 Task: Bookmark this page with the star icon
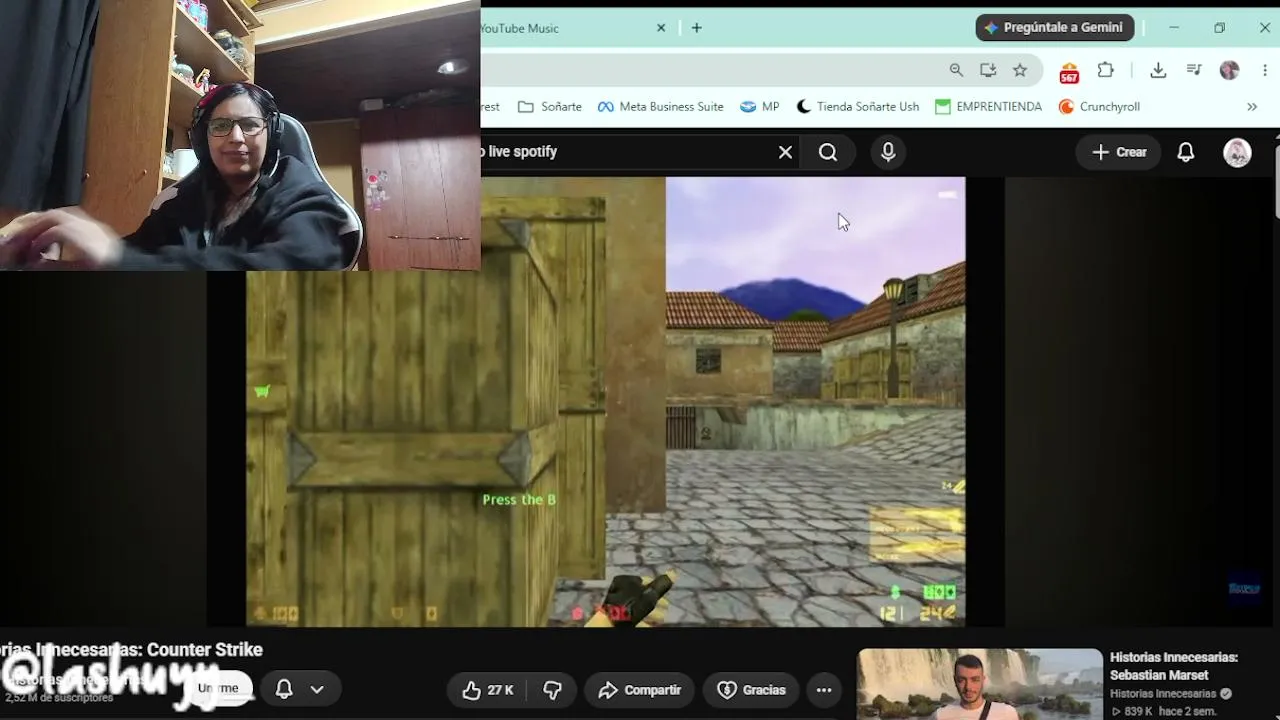[x=1020, y=70]
